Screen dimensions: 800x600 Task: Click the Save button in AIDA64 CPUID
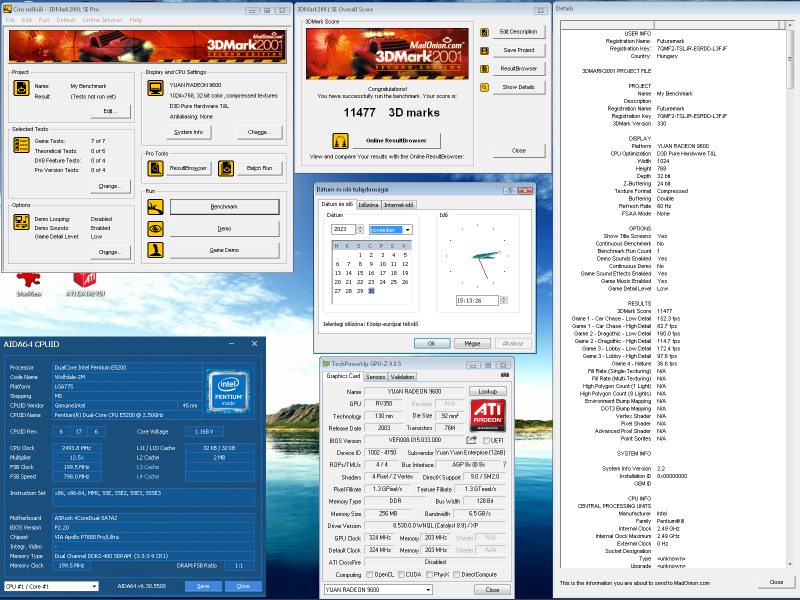[x=203, y=586]
